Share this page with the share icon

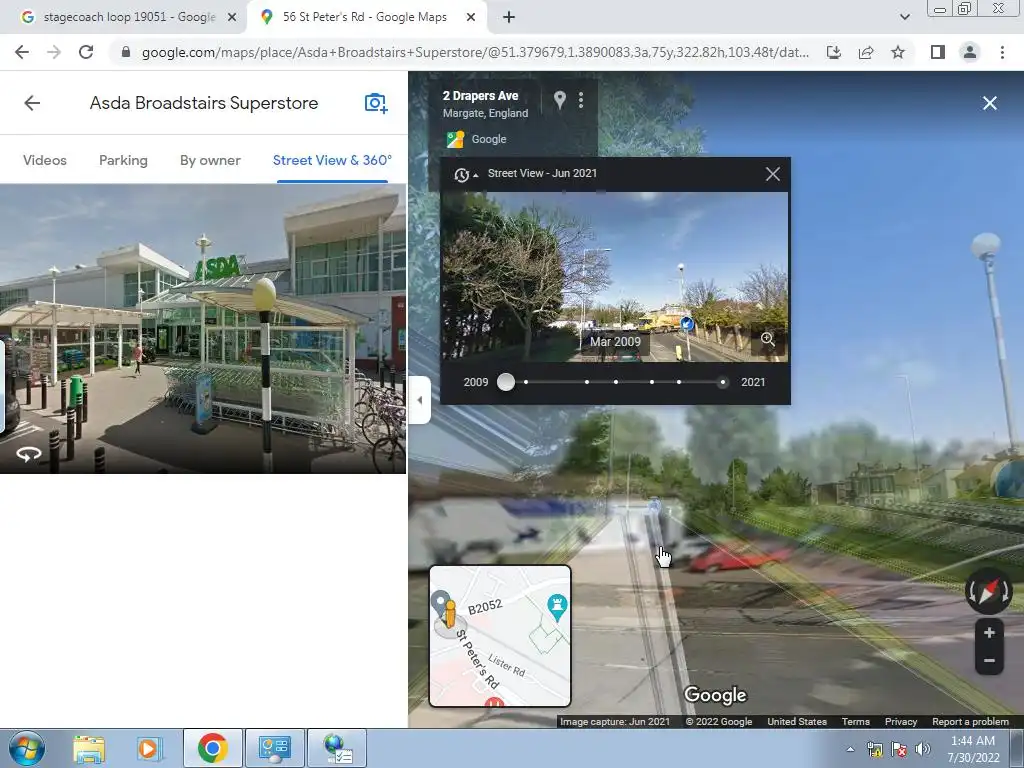(x=866, y=52)
